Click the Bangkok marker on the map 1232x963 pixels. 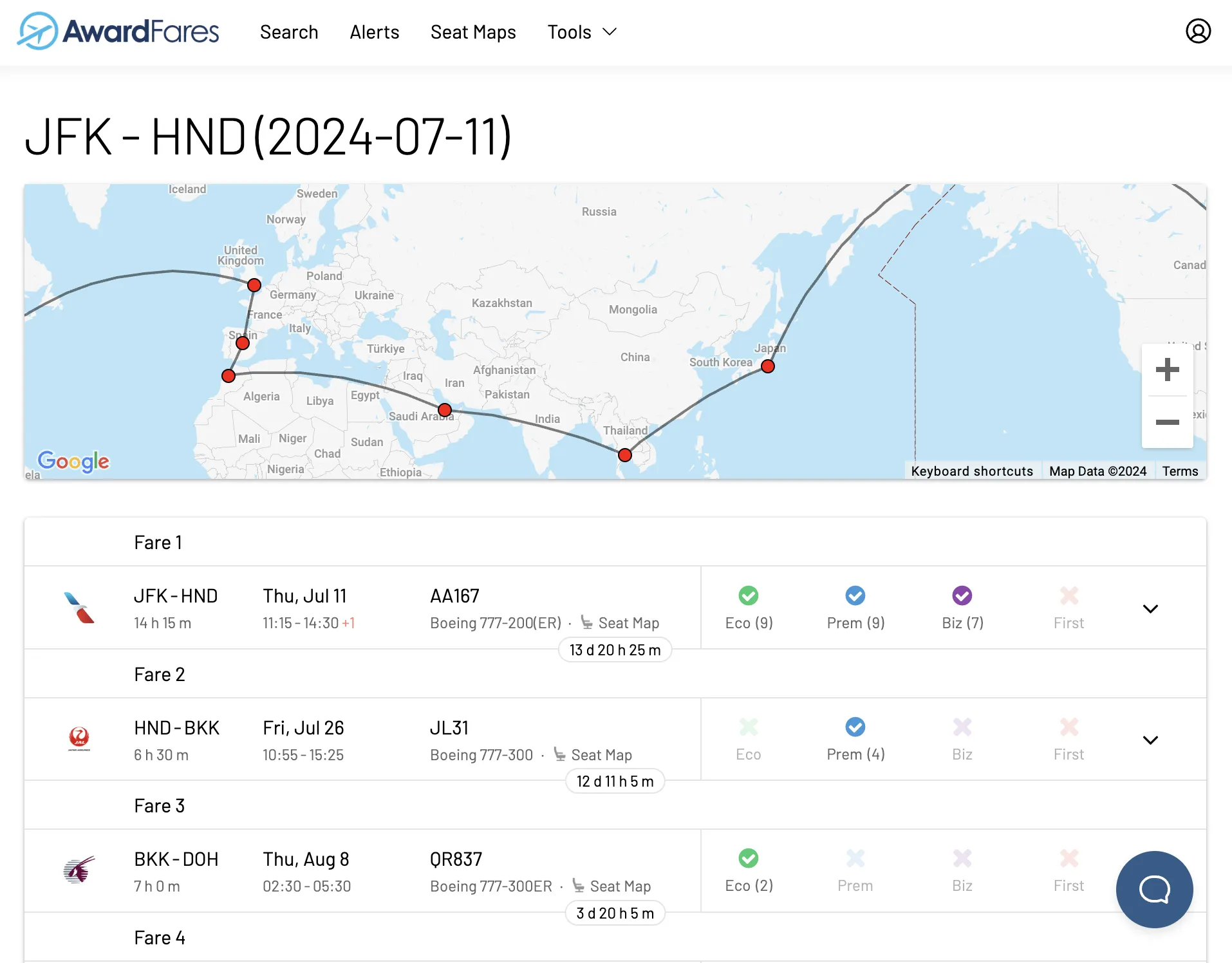(x=625, y=455)
